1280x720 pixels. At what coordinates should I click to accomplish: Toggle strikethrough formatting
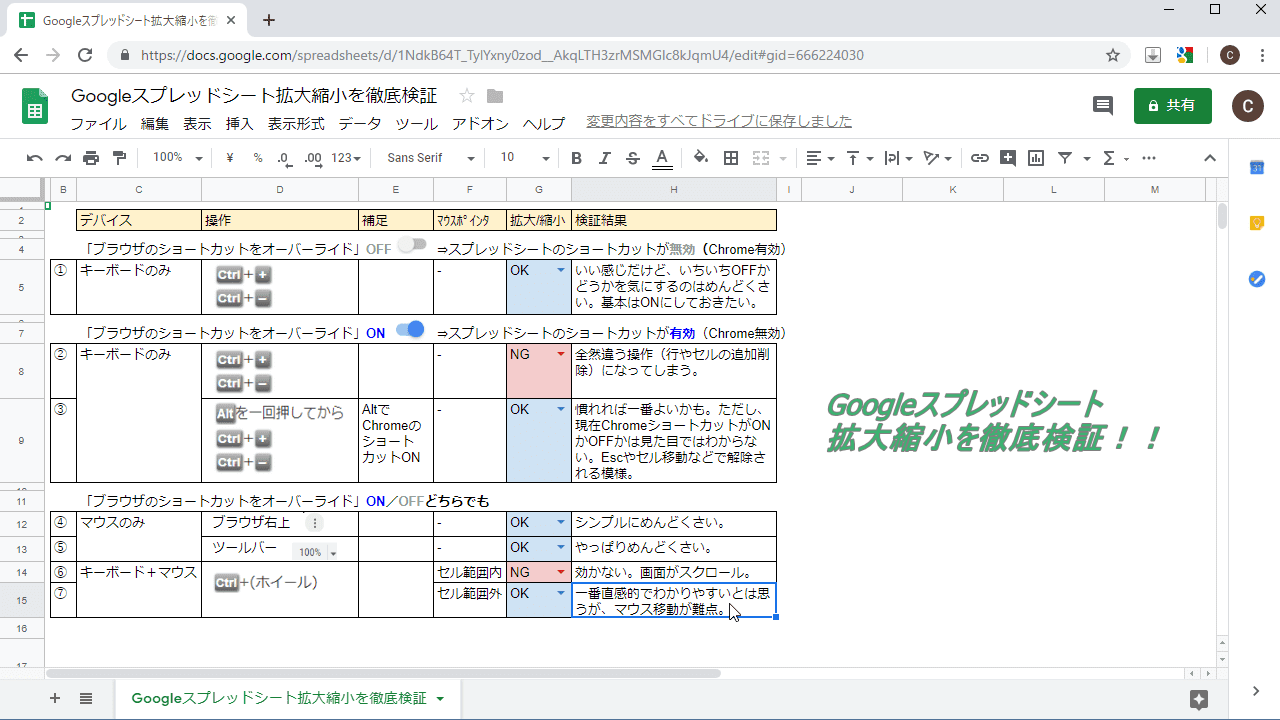pyautogui.click(x=632, y=158)
